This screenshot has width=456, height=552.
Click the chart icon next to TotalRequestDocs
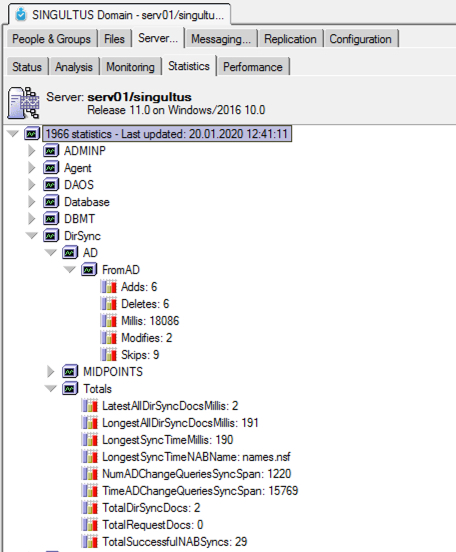90,525
